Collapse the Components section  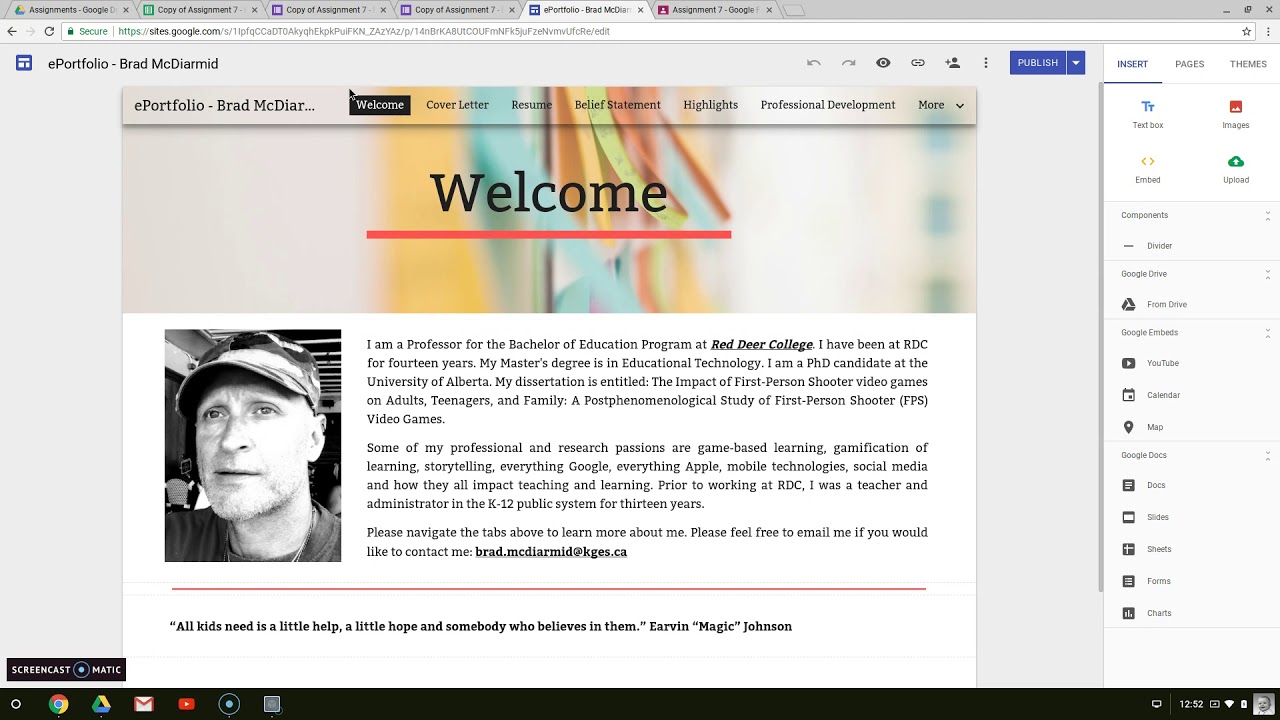tap(1268, 215)
